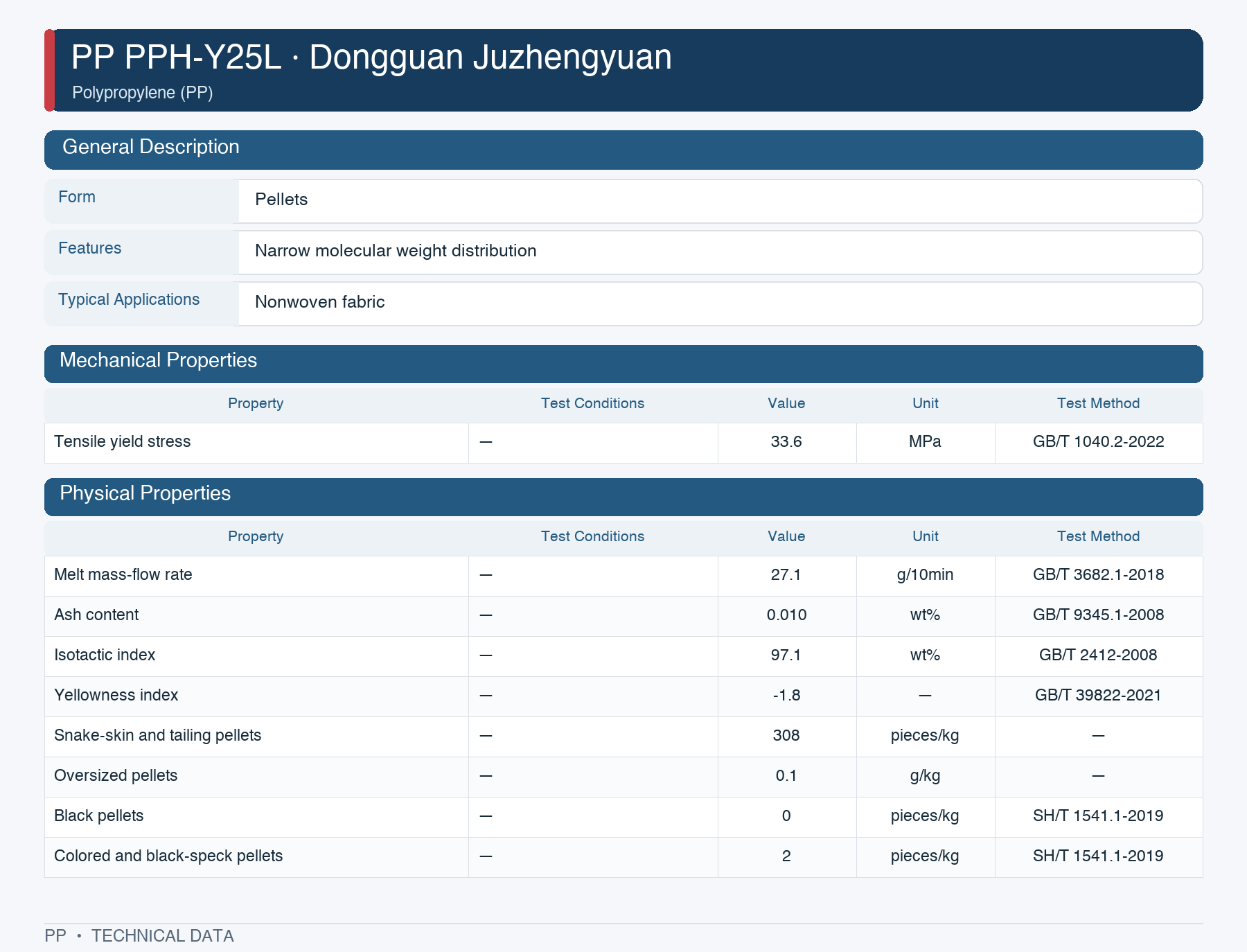Click the Typical Applications label
The width and height of the screenshot is (1247, 952).
pos(129,300)
